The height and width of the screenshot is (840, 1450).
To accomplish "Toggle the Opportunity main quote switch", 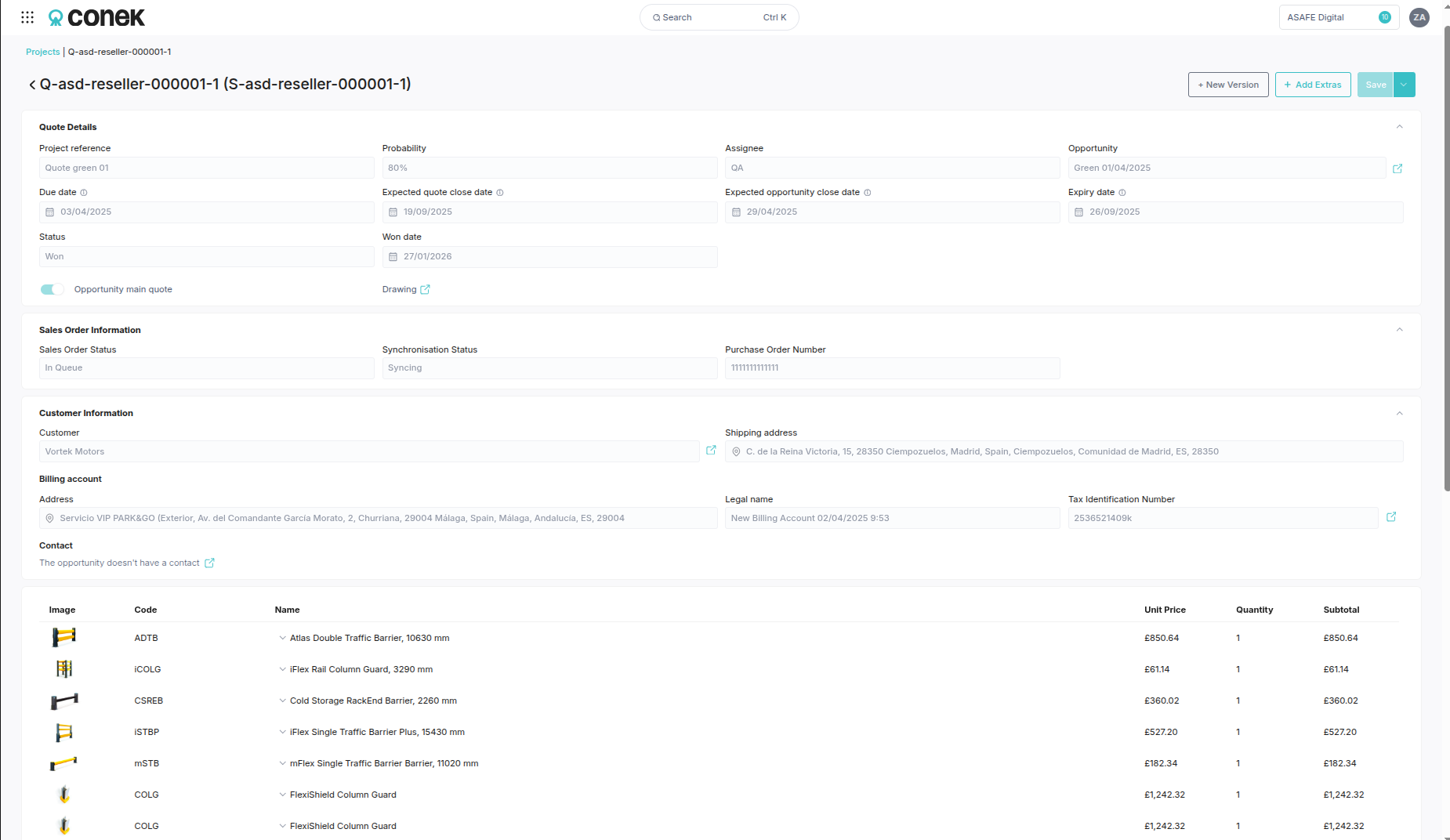I will point(53,289).
